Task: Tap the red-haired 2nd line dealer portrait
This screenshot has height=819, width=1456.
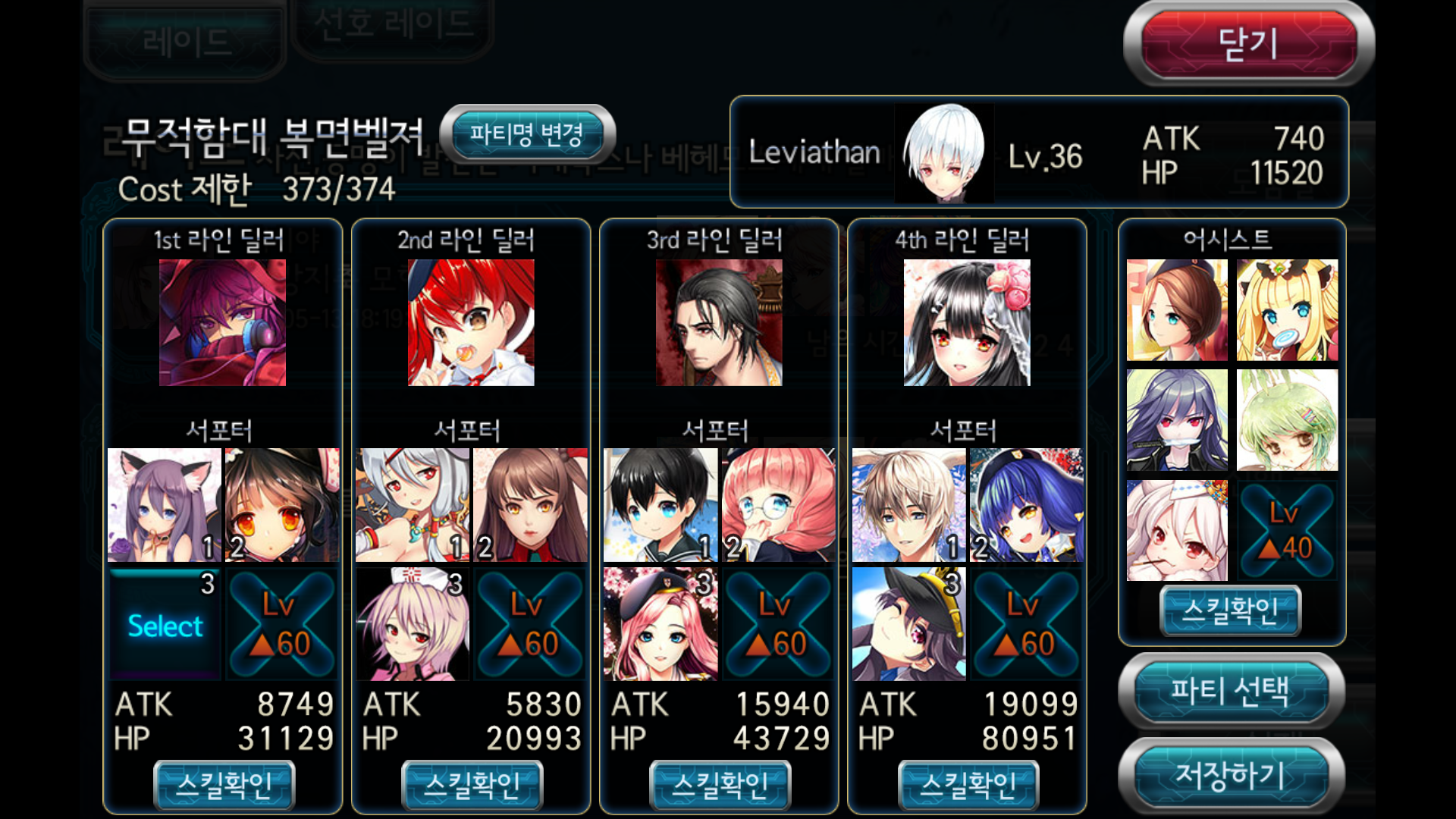Action: 471,322
